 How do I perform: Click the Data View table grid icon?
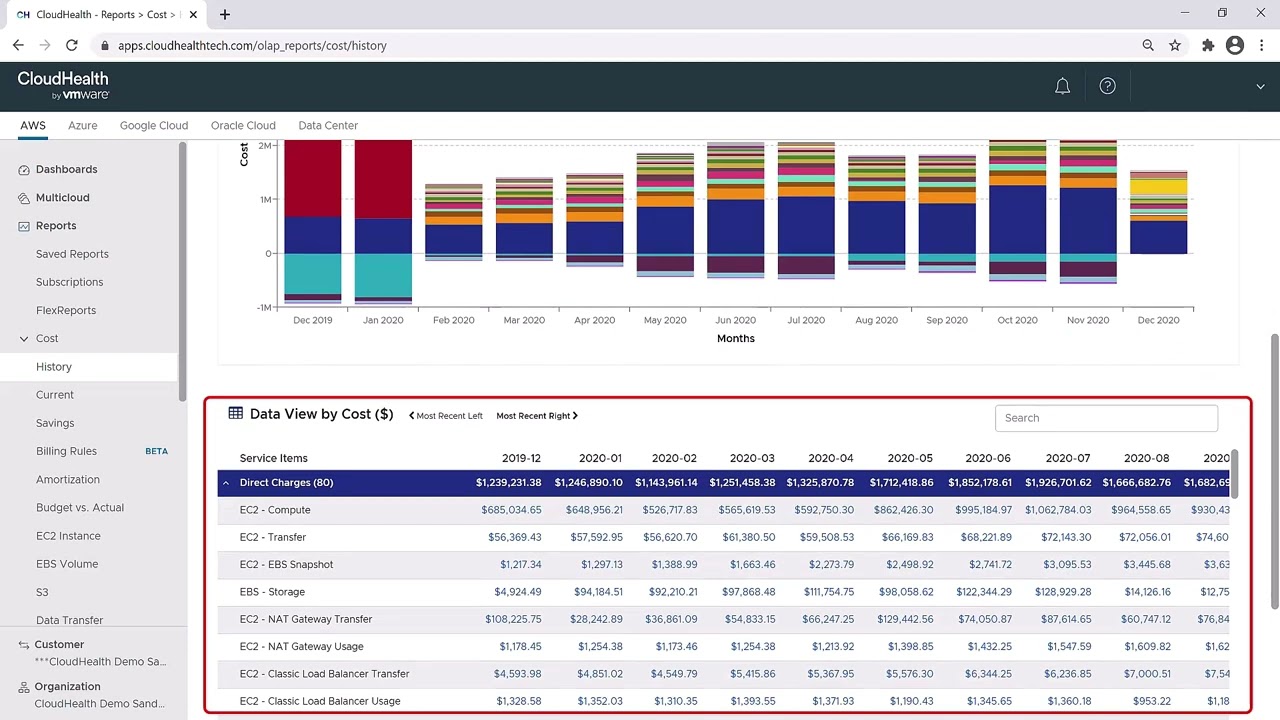point(235,413)
